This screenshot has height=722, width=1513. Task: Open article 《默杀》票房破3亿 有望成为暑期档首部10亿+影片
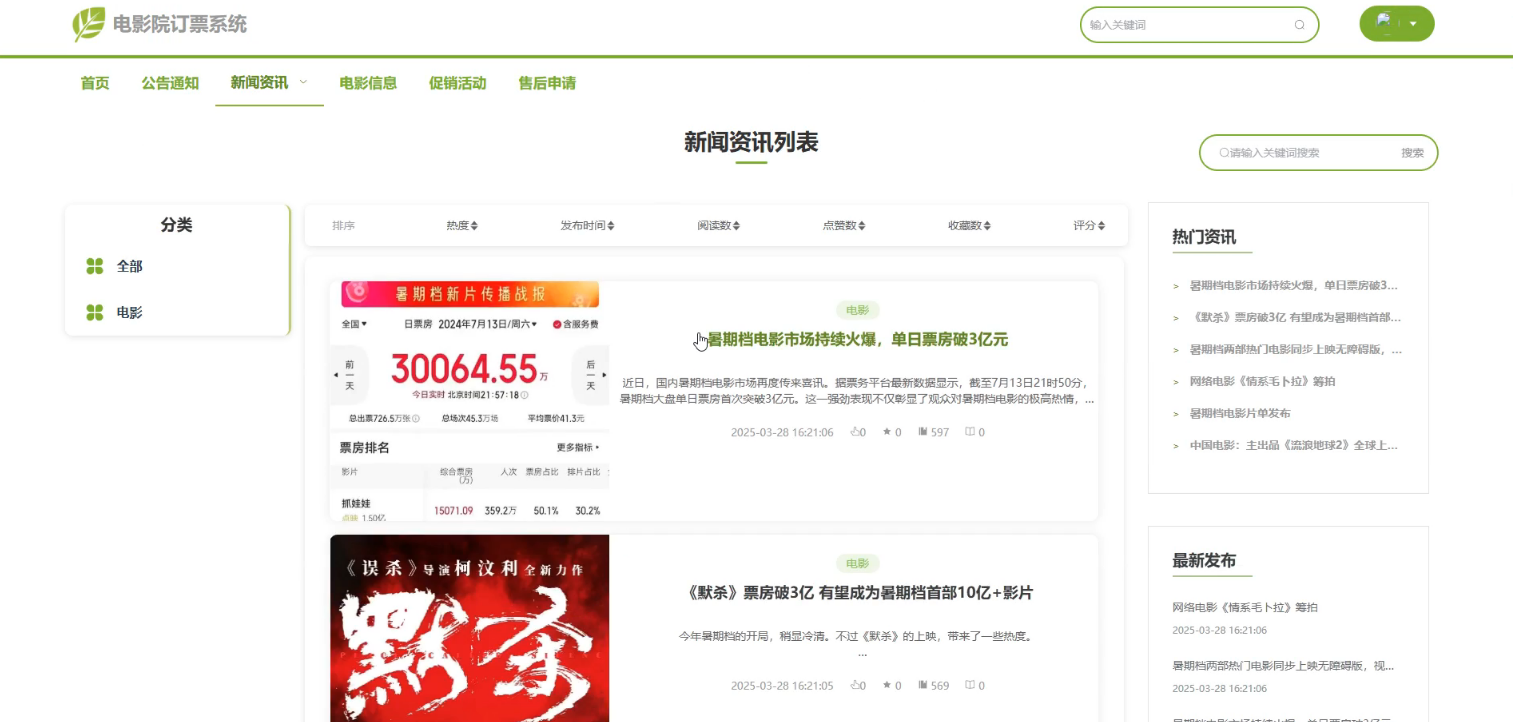857,593
